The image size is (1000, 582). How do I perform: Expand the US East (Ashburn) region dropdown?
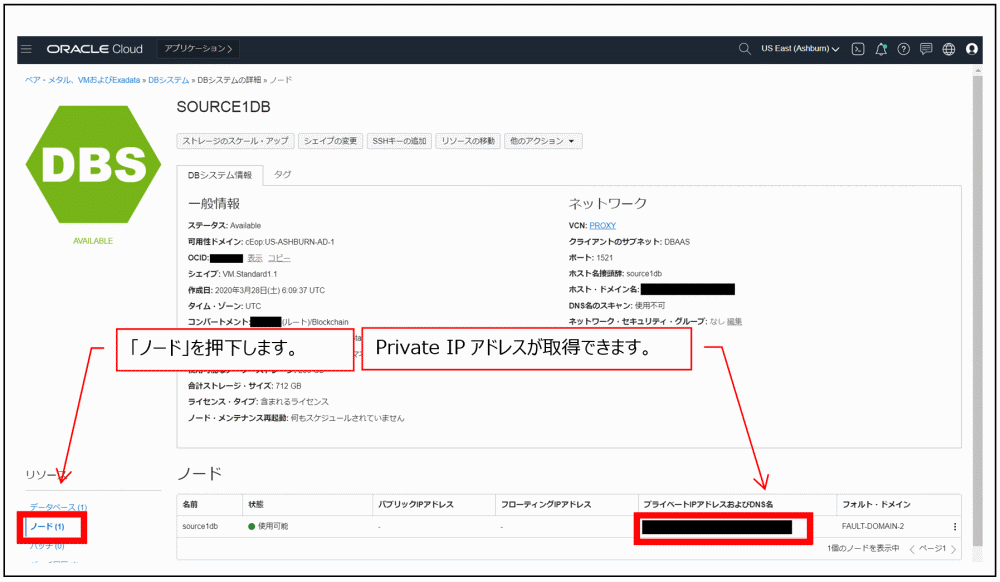coord(800,49)
